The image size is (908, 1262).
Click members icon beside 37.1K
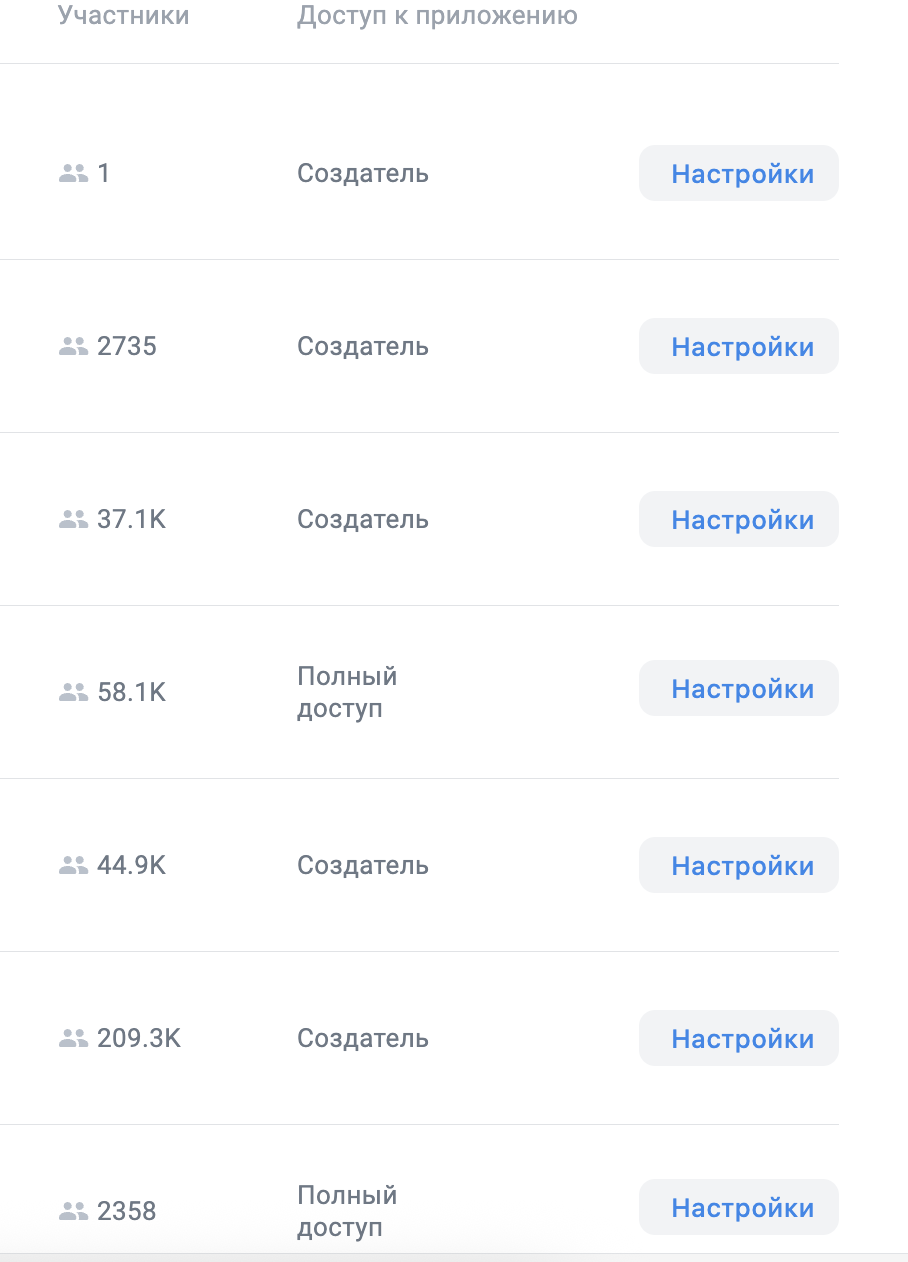tap(74, 520)
